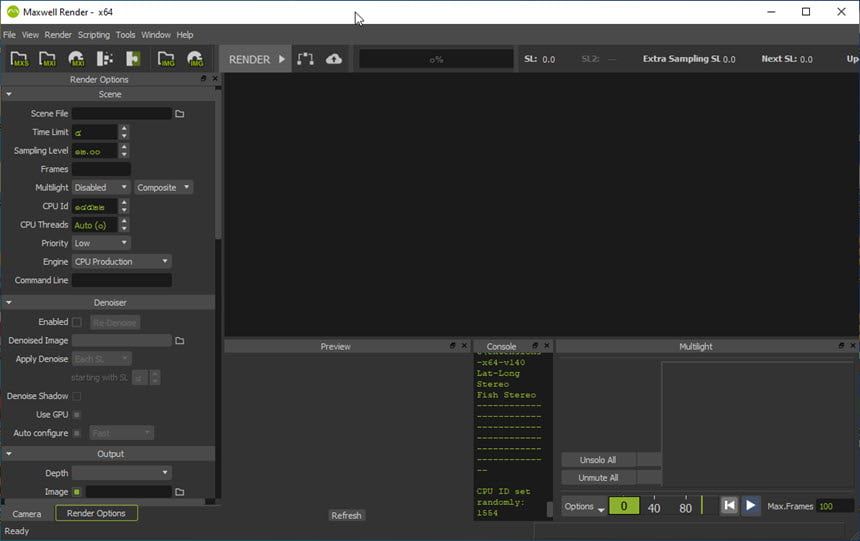This screenshot has width=860, height=541.
Task: Click the Refresh preview button
Action: (346, 516)
